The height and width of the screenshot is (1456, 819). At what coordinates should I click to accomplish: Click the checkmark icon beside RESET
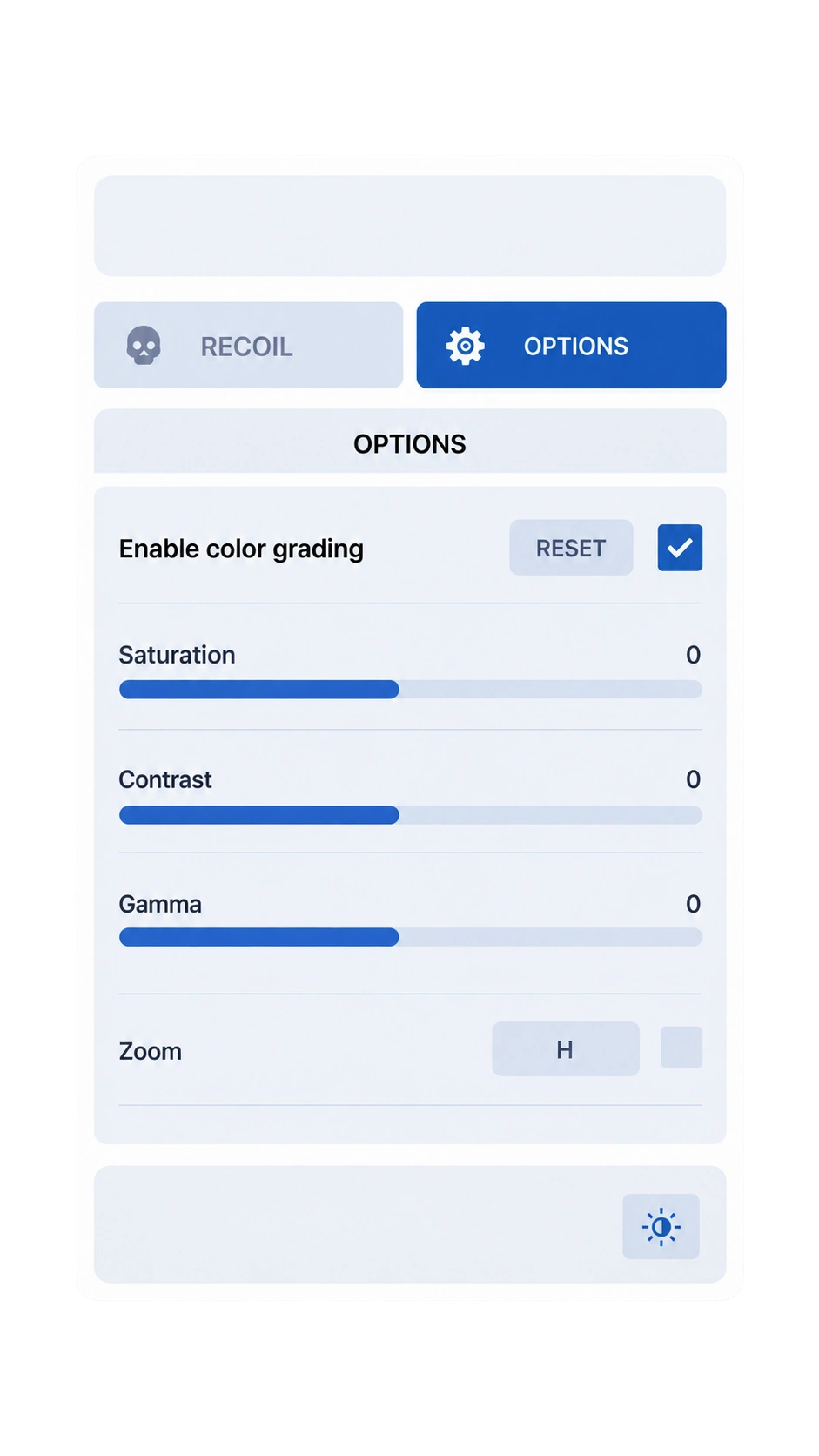[x=680, y=548]
